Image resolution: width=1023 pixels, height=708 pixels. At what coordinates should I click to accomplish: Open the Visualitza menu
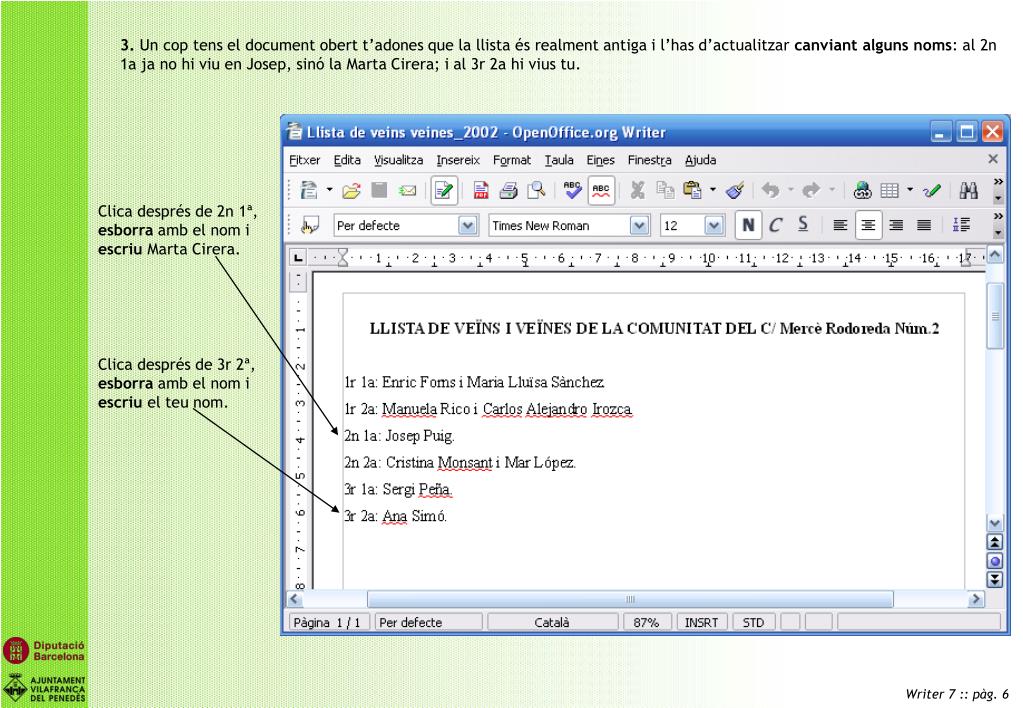[399, 160]
